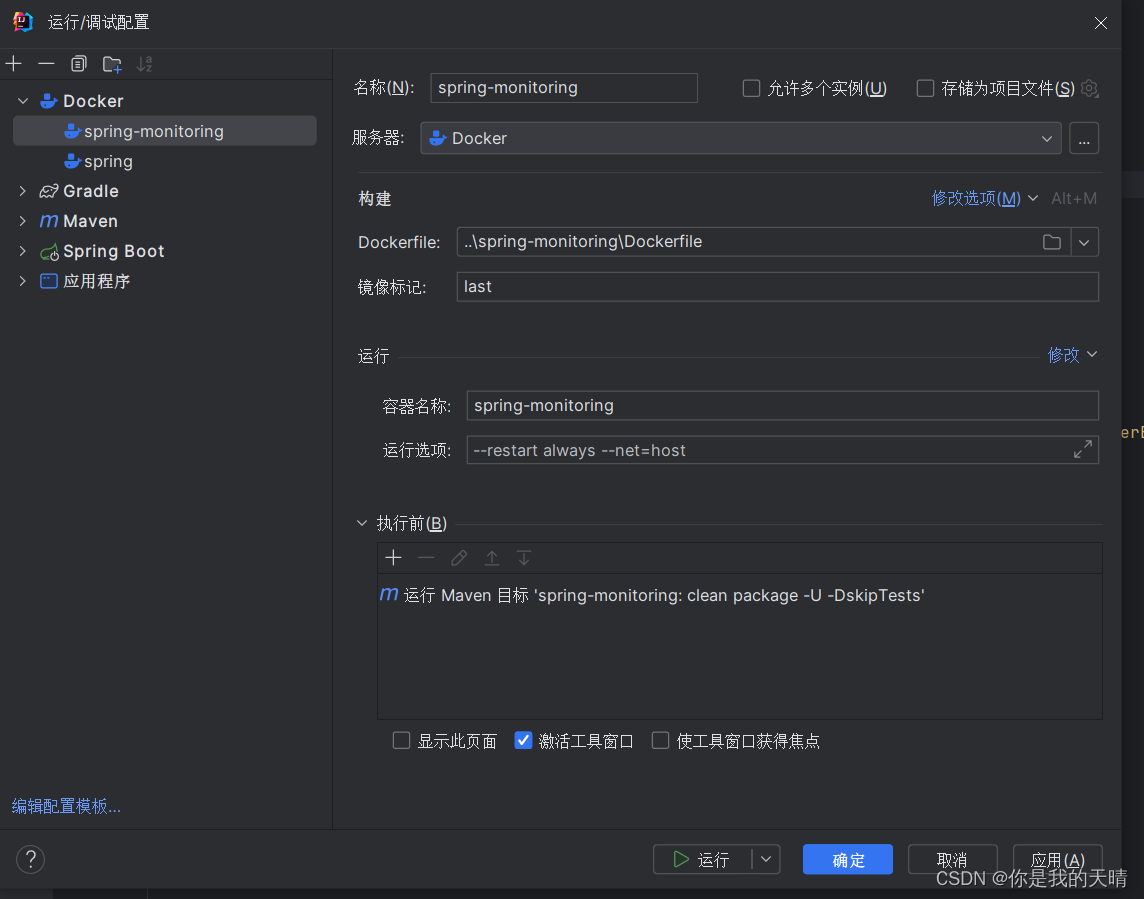The width and height of the screenshot is (1144, 899).
Task: Click the 容器名称 input field
Action: pyautogui.click(x=782, y=406)
